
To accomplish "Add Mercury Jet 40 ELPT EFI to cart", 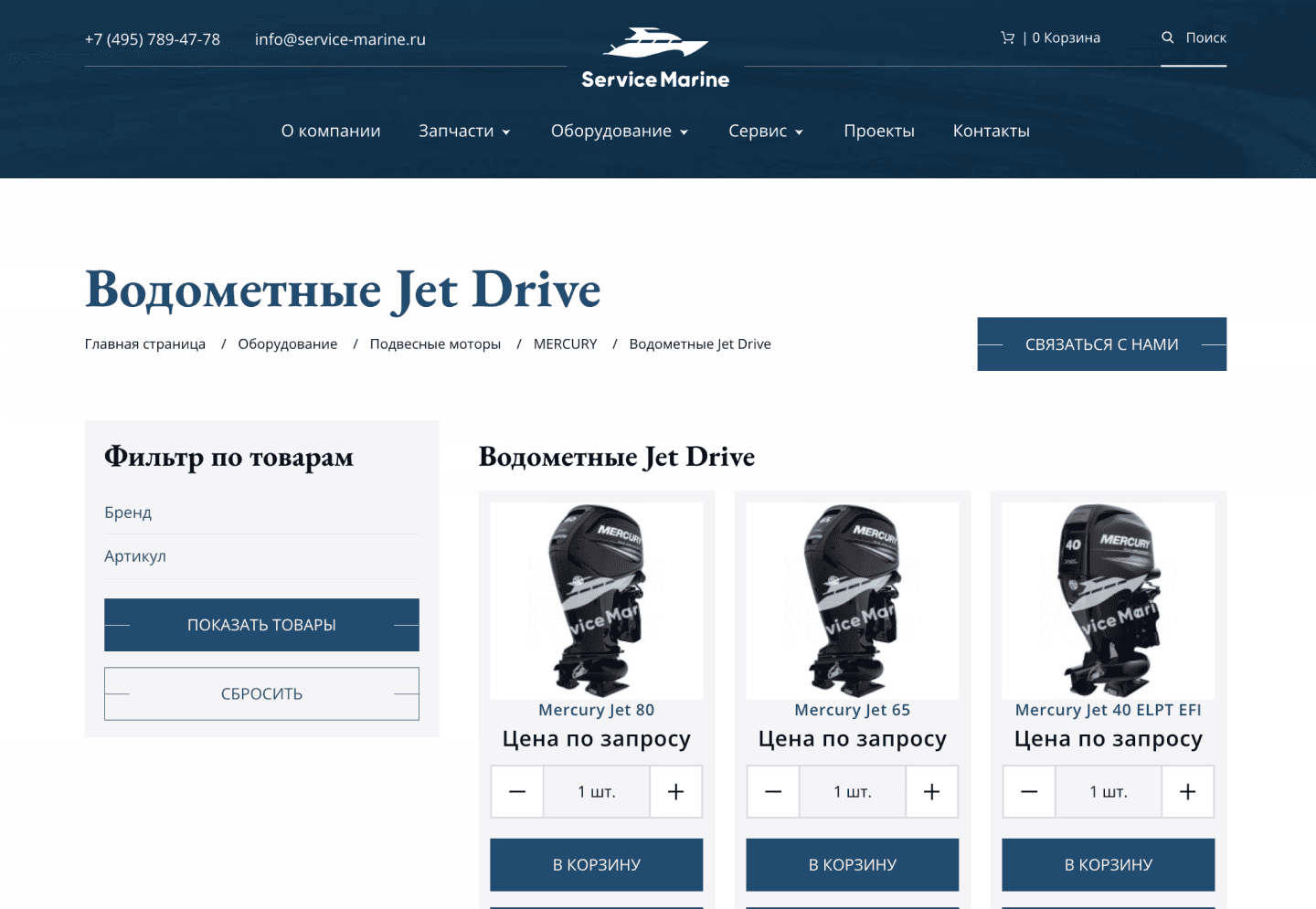I will click(1108, 864).
